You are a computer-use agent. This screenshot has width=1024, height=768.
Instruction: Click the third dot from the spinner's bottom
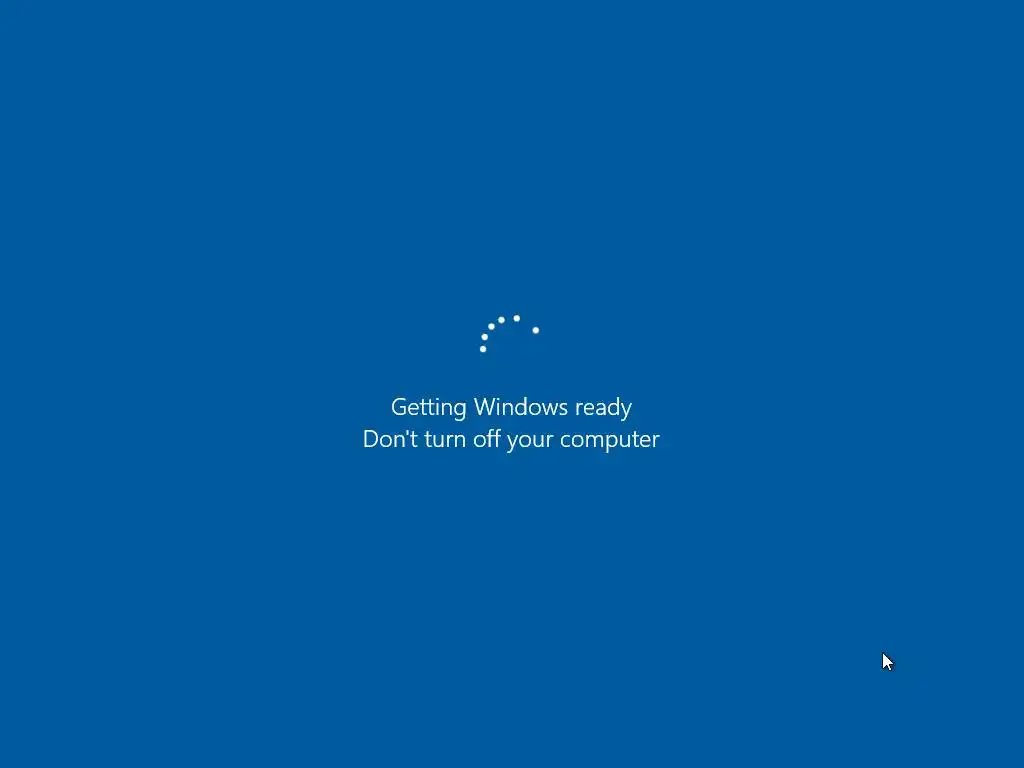491,327
